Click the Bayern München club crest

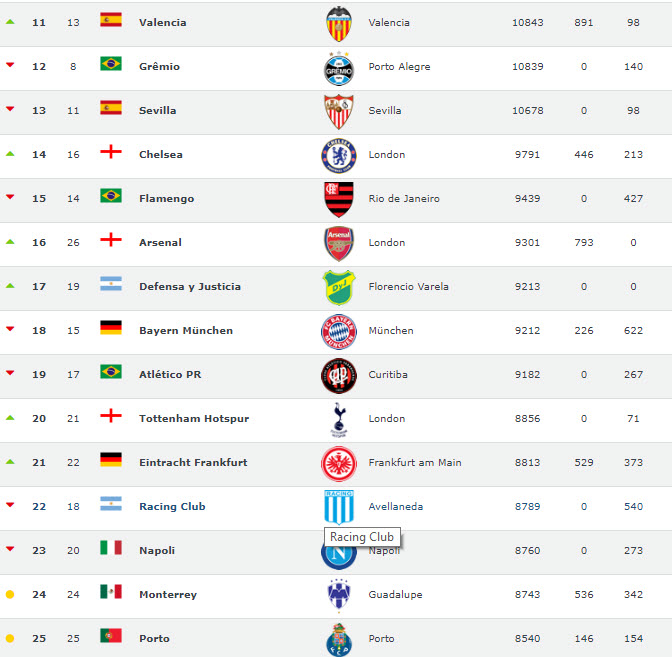click(339, 331)
